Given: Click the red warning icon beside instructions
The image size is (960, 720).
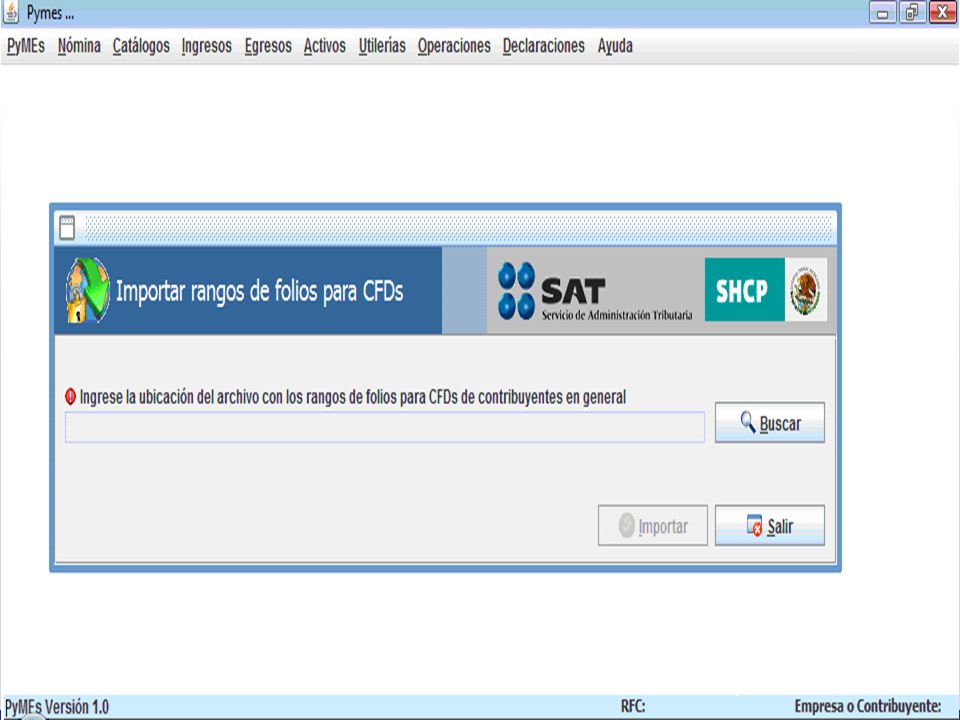Looking at the screenshot, I should coord(70,397).
